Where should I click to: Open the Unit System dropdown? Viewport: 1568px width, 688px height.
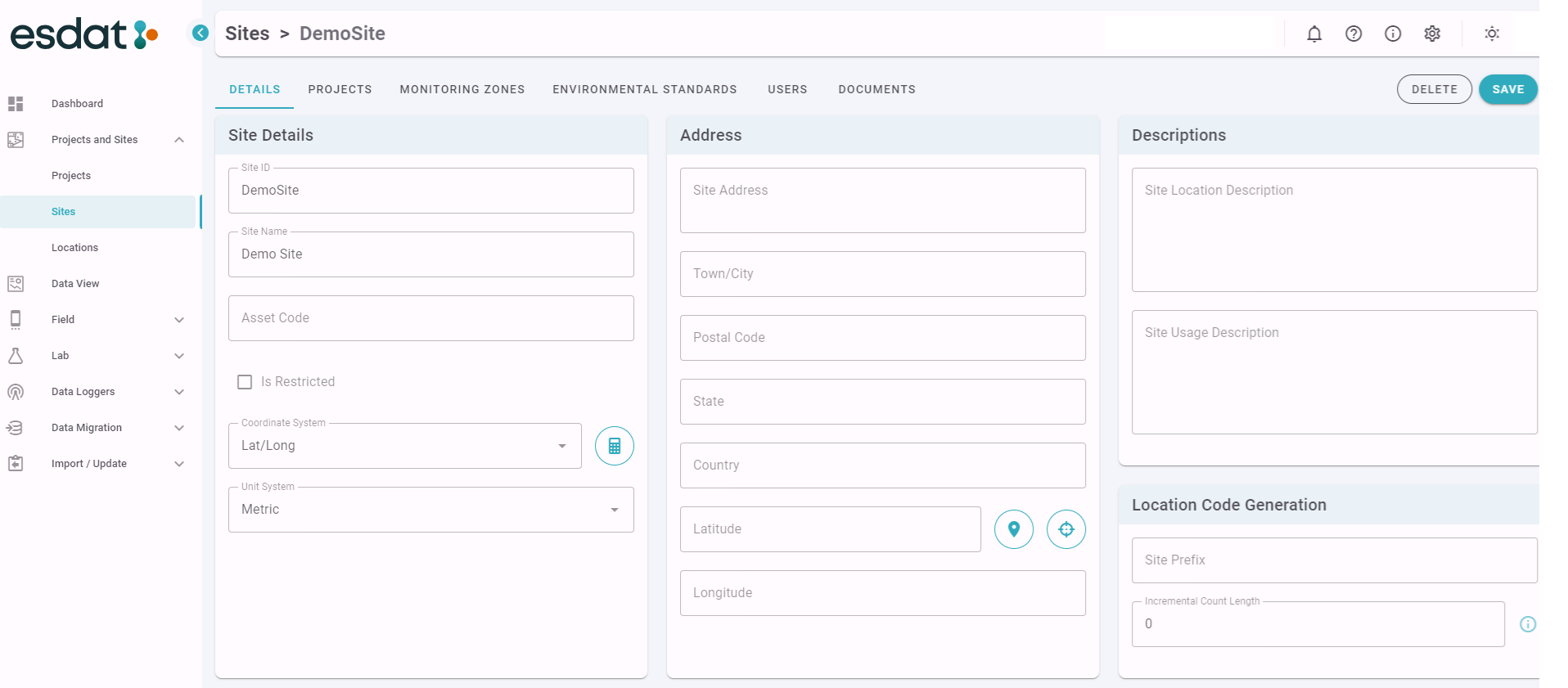[431, 510]
